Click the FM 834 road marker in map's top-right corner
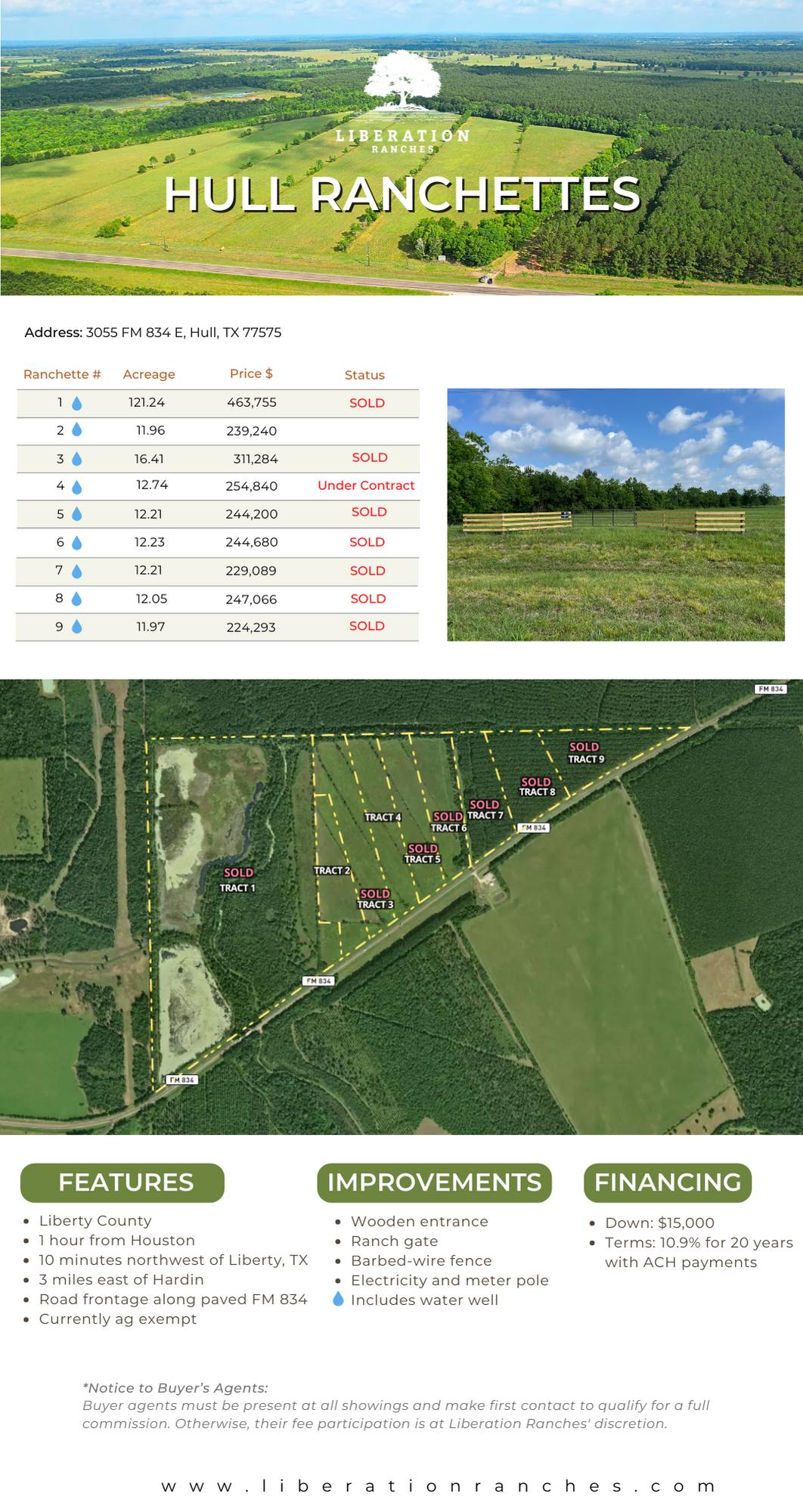Screen dimensions: 803x1512 (770, 689)
